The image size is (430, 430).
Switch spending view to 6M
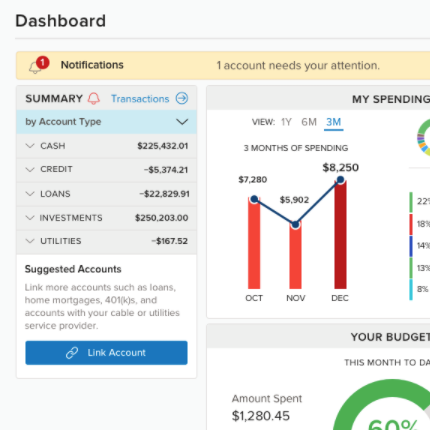coord(309,122)
